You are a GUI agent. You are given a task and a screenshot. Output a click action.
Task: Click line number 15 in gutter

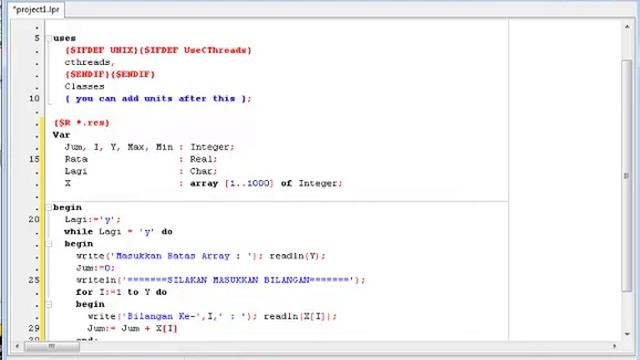[34, 159]
